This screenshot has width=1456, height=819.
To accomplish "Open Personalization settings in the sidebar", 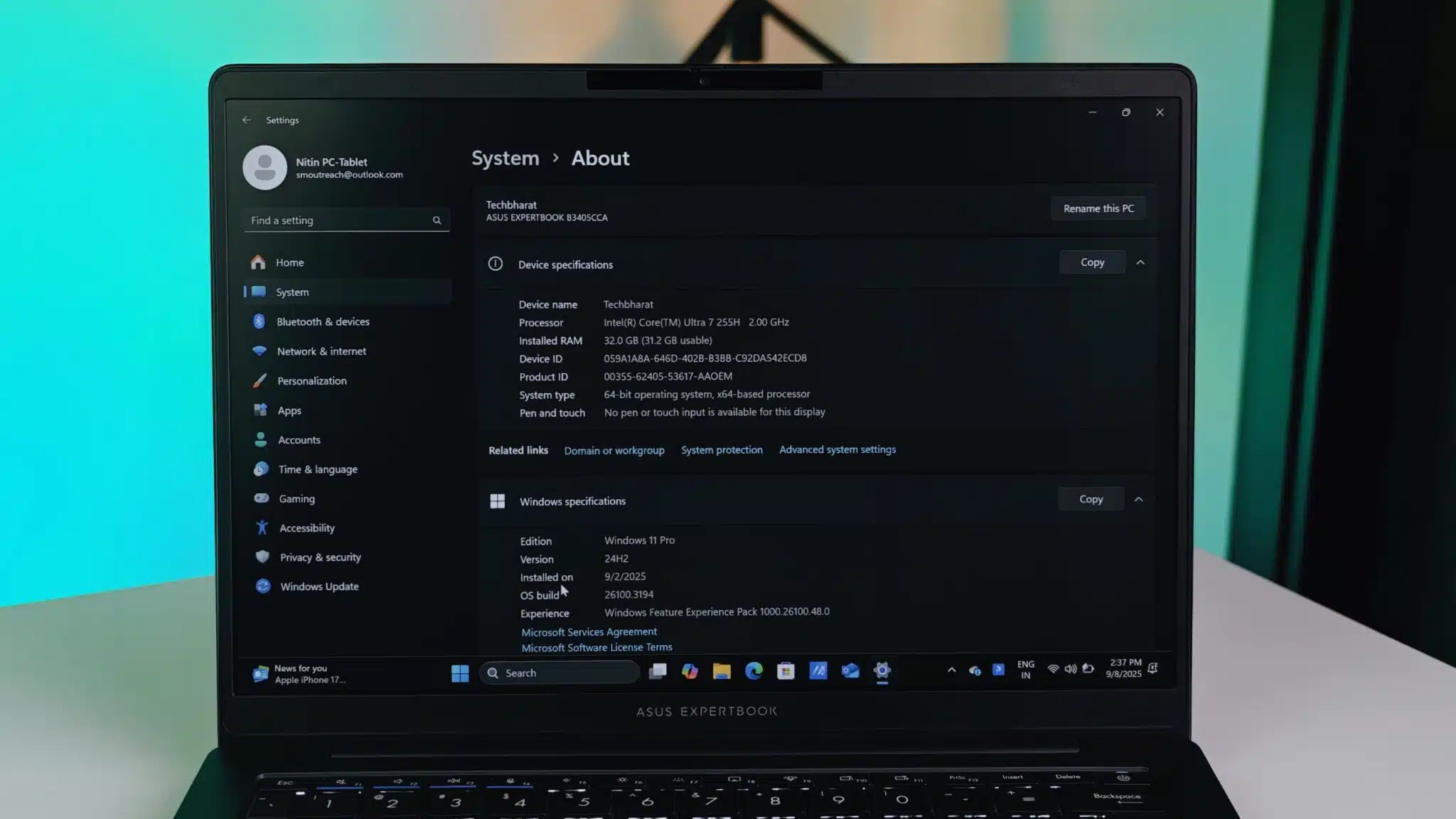I will (x=311, y=380).
